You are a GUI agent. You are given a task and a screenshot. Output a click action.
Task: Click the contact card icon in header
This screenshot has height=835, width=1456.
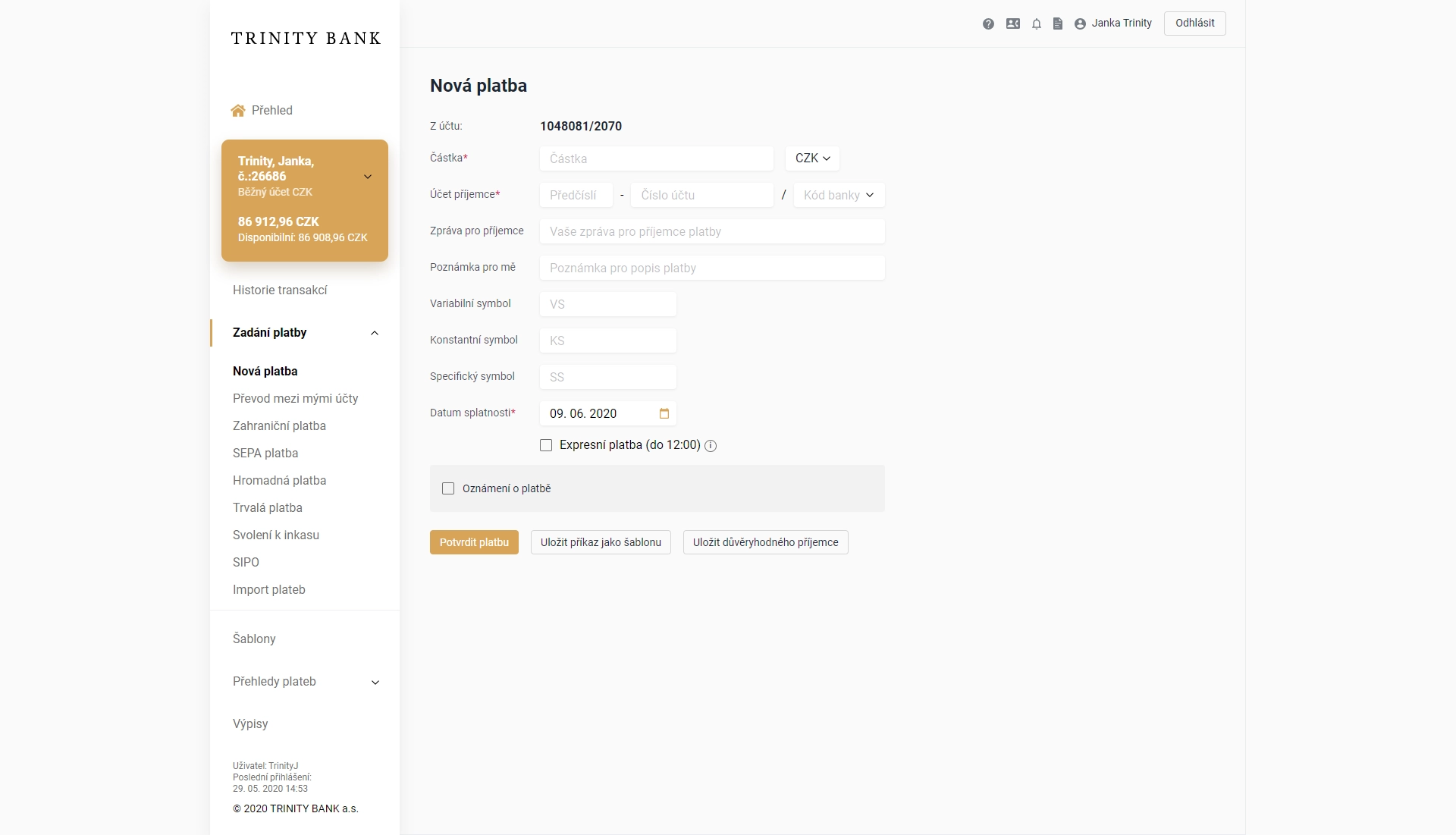[x=1013, y=24]
